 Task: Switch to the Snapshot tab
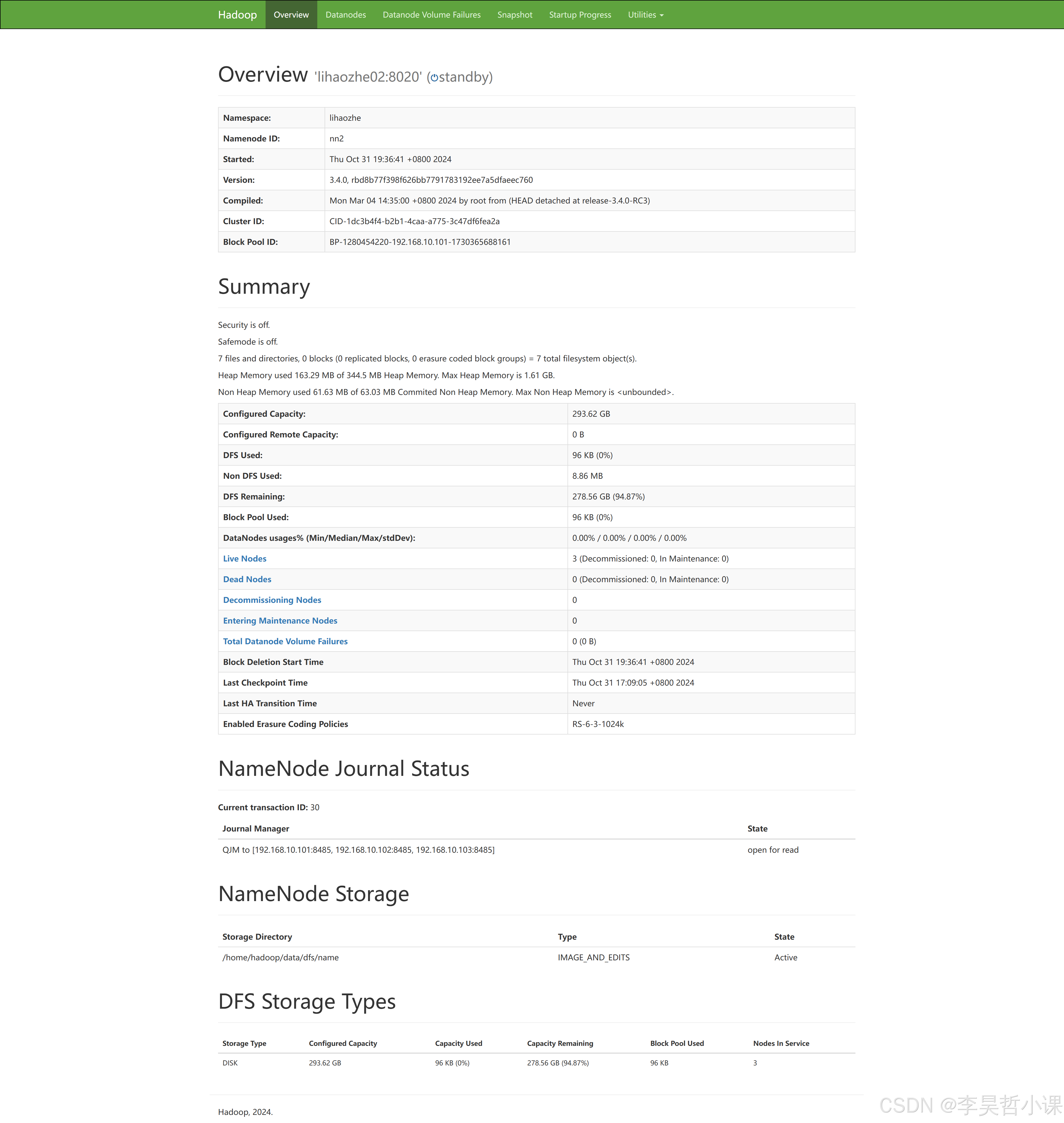[514, 15]
